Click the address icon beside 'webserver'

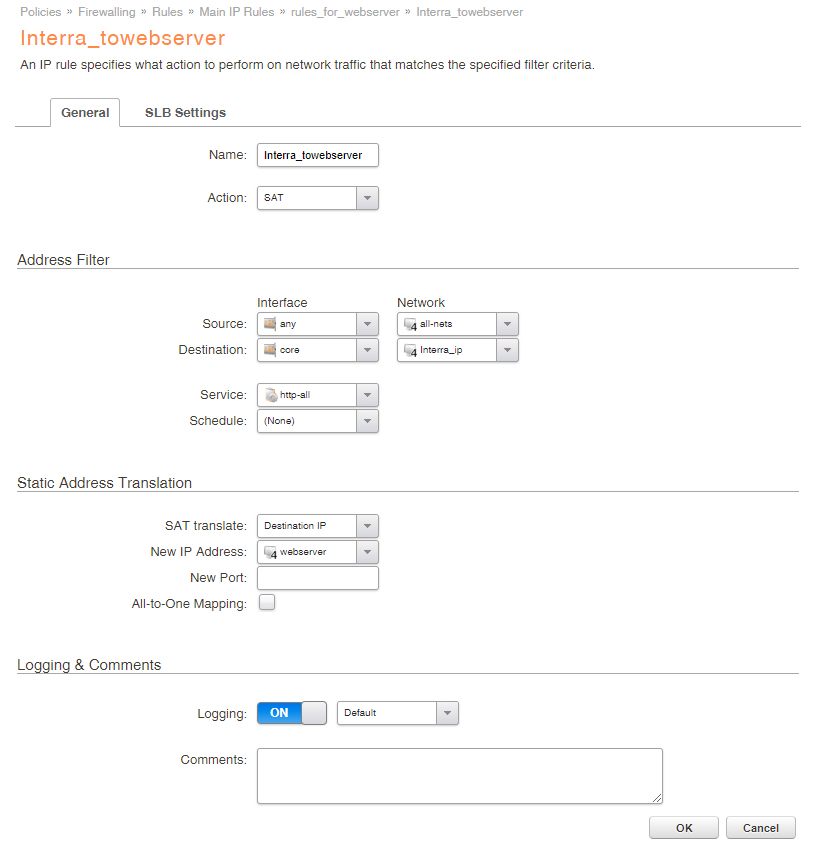pos(270,553)
